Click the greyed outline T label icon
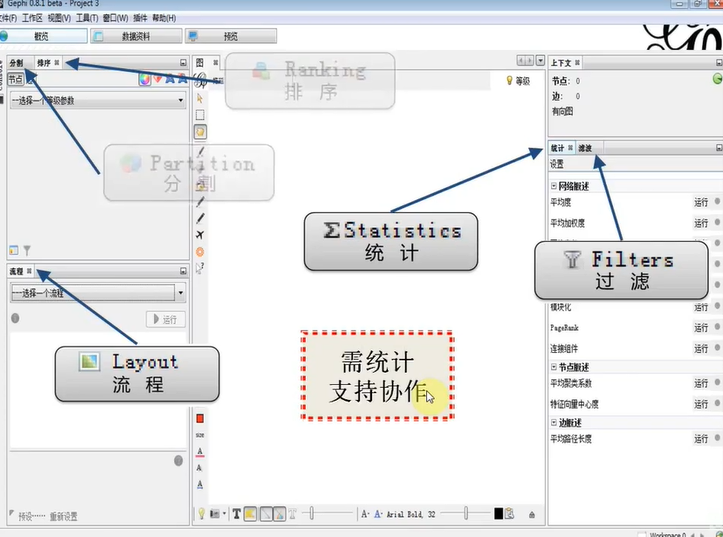The width and height of the screenshot is (723, 537). point(292,513)
